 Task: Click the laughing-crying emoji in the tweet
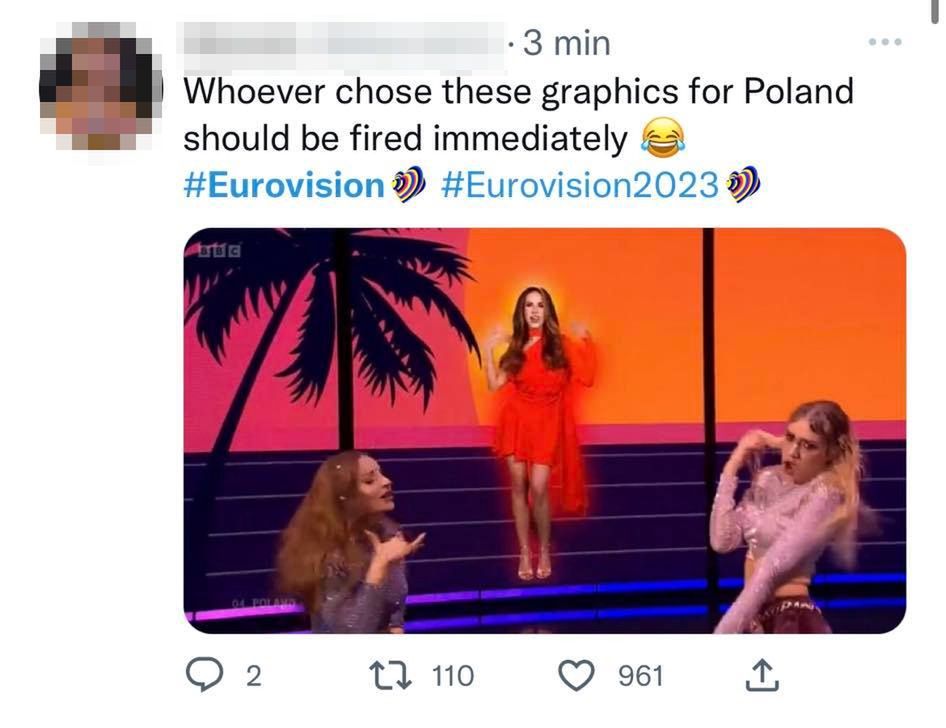coord(656,139)
